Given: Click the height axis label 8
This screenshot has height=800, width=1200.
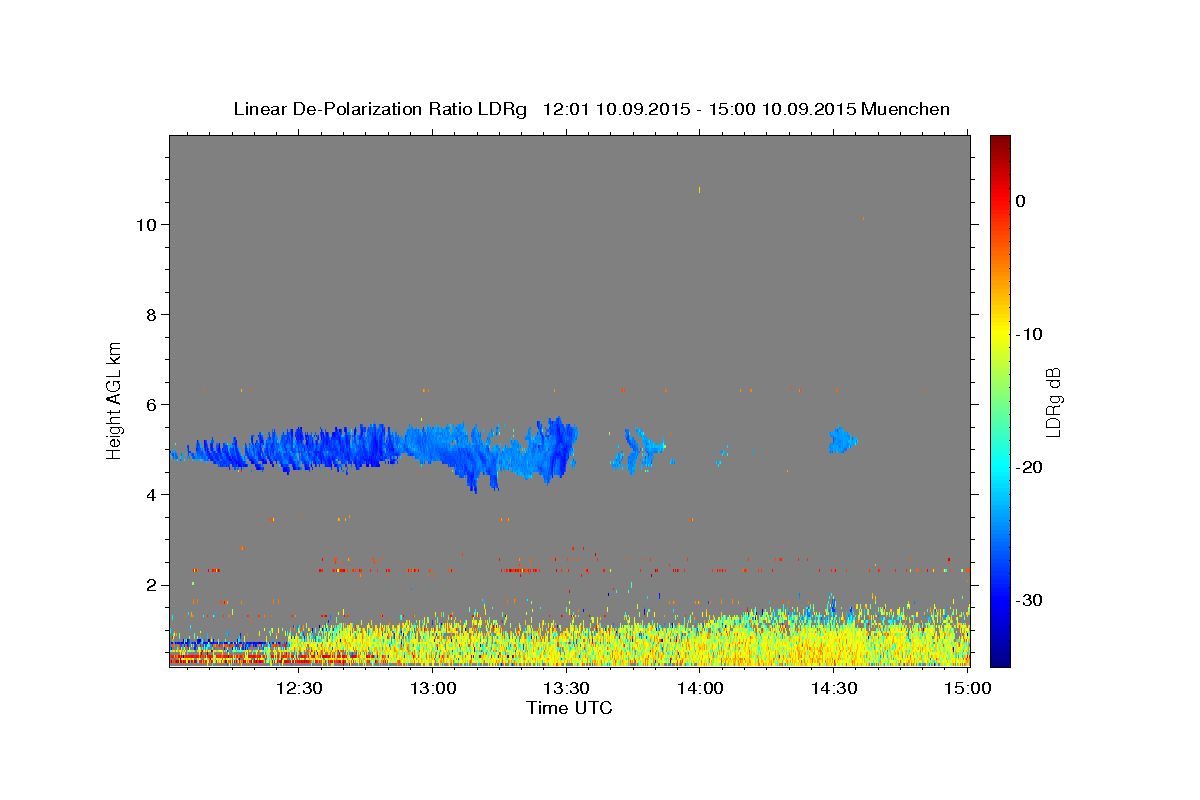Looking at the screenshot, I should (x=150, y=315).
